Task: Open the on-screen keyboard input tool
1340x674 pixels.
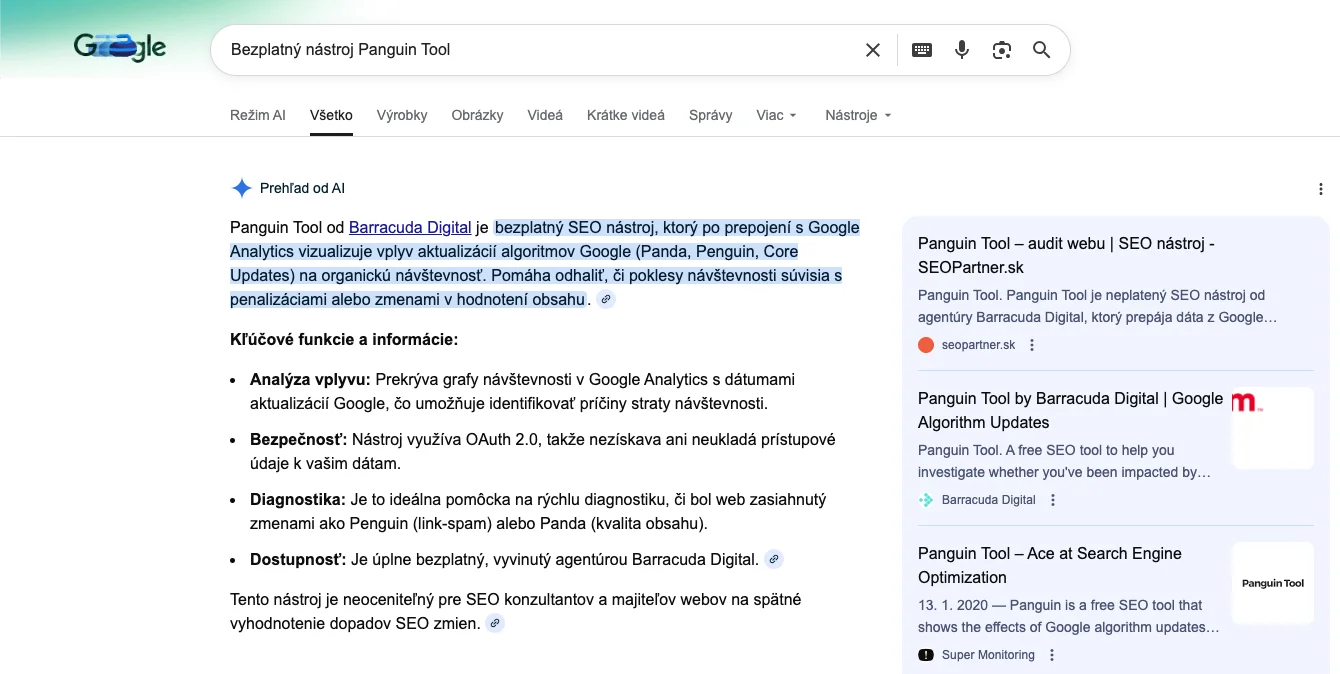Action: click(x=922, y=50)
